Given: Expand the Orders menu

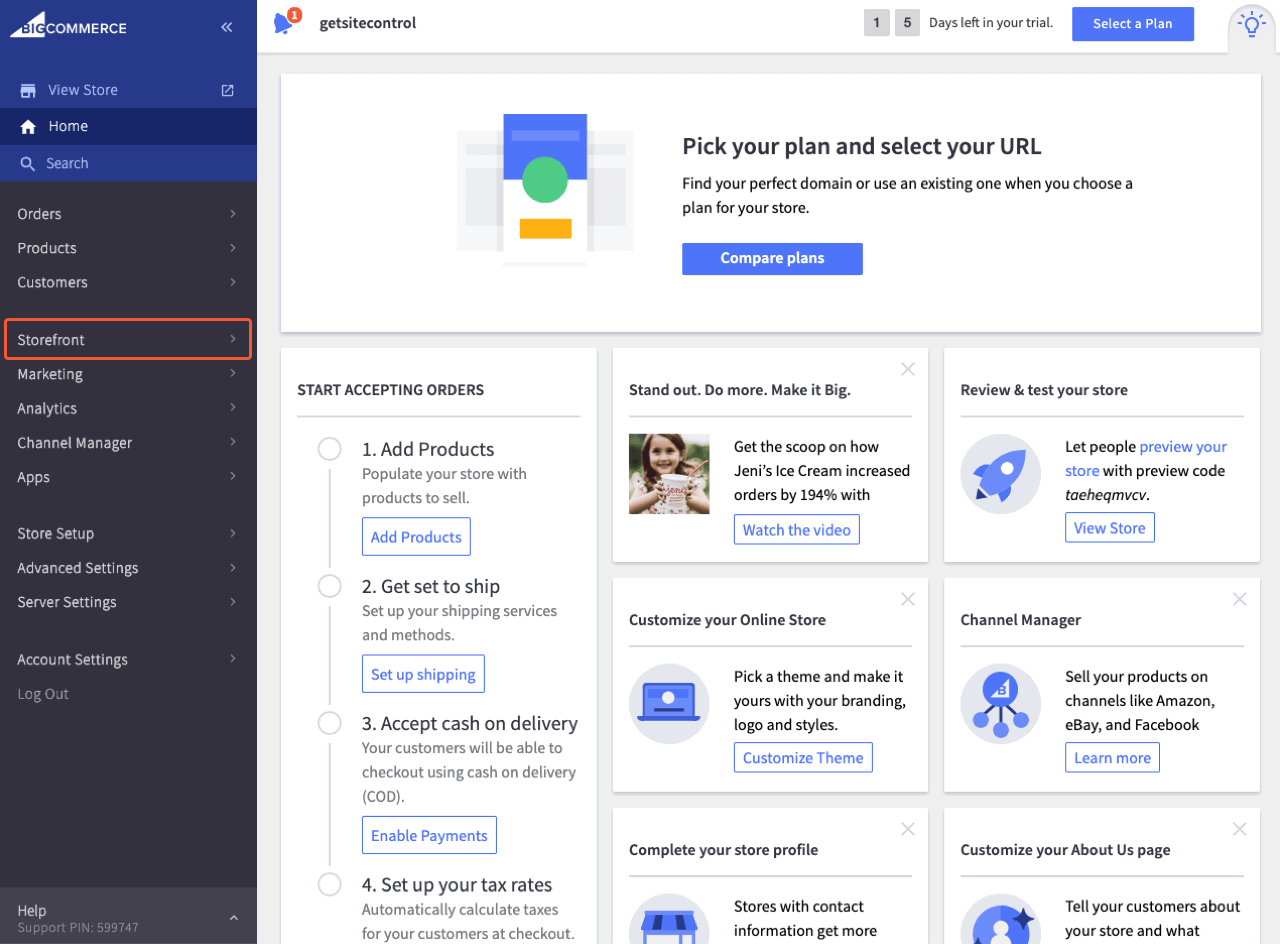Looking at the screenshot, I should click(x=128, y=214).
